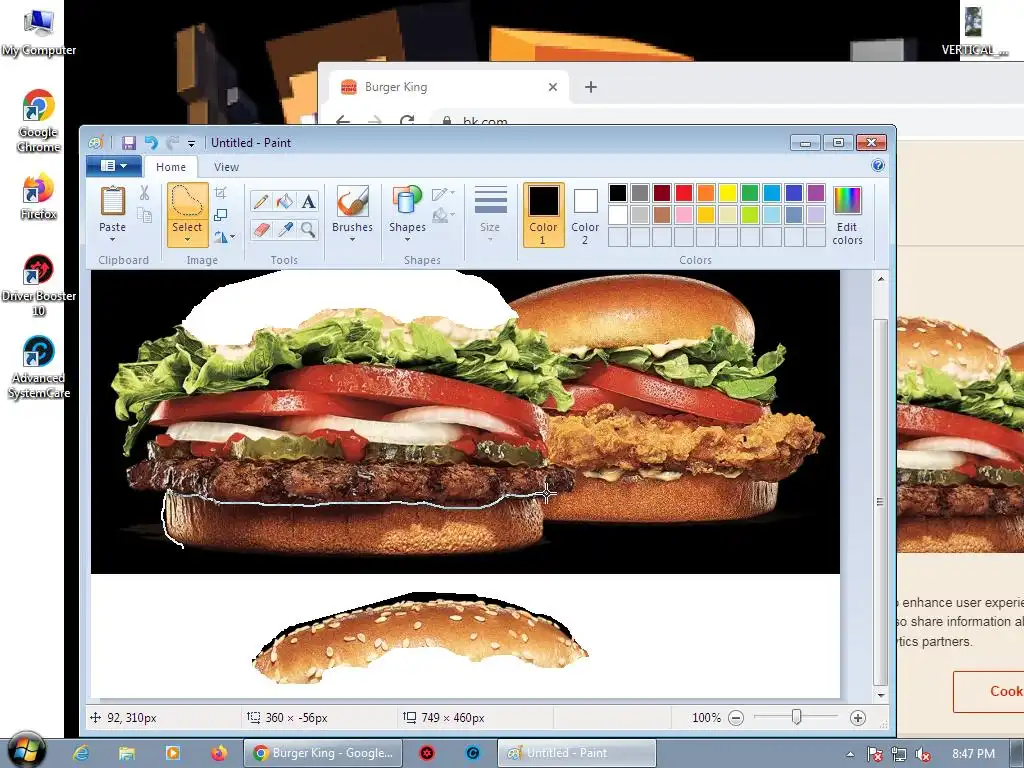
Task: Select the Text tool in Paint
Action: click(x=308, y=201)
